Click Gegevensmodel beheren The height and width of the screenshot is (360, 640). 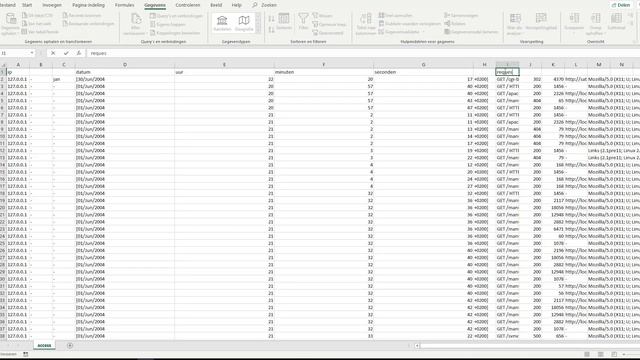coord(471,32)
